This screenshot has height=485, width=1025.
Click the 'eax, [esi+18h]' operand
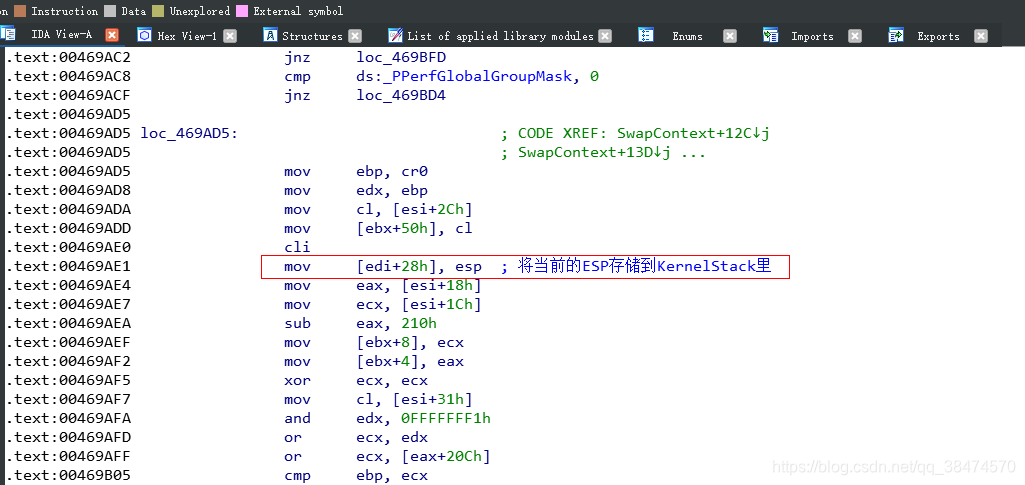(x=418, y=285)
